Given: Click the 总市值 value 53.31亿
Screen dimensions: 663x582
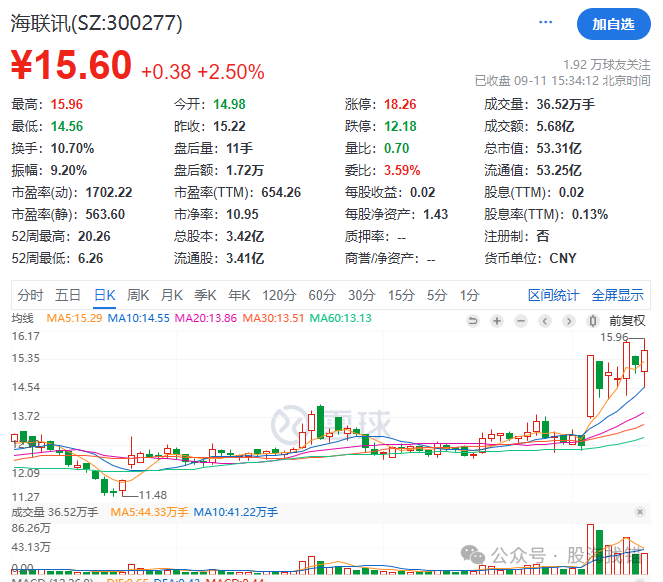Looking at the screenshot, I should (559, 148).
